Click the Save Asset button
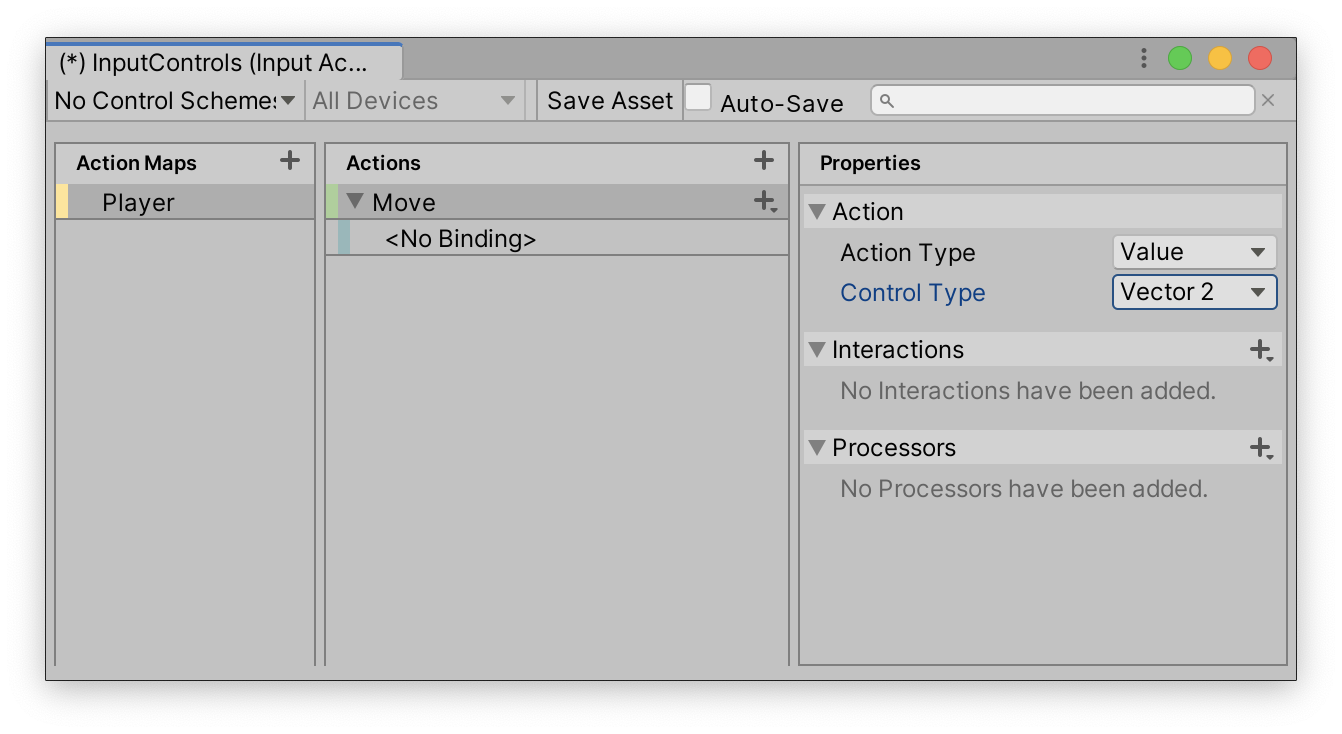This screenshot has height=734, width=1342. point(610,101)
